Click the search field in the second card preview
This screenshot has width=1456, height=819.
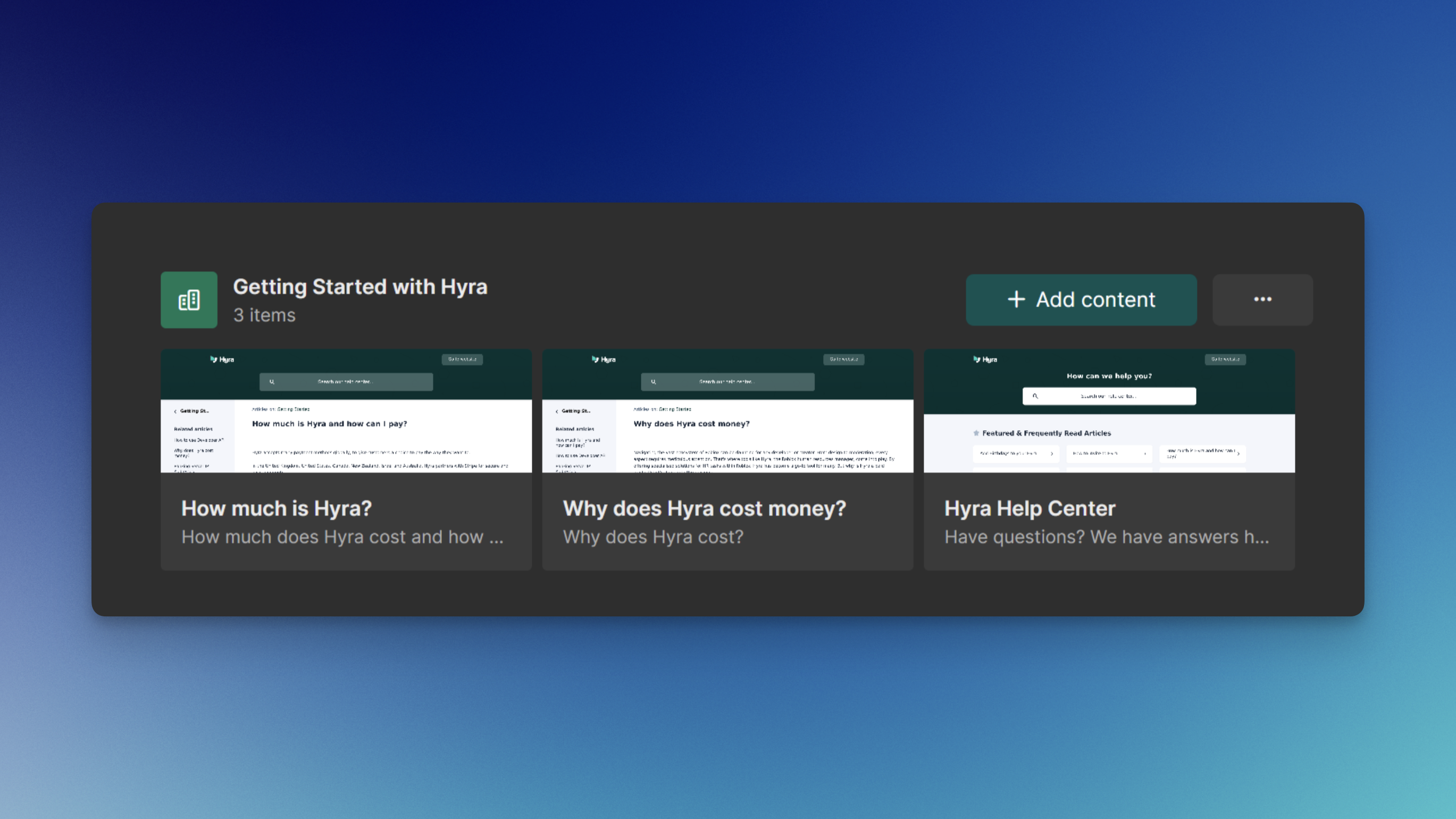[727, 382]
